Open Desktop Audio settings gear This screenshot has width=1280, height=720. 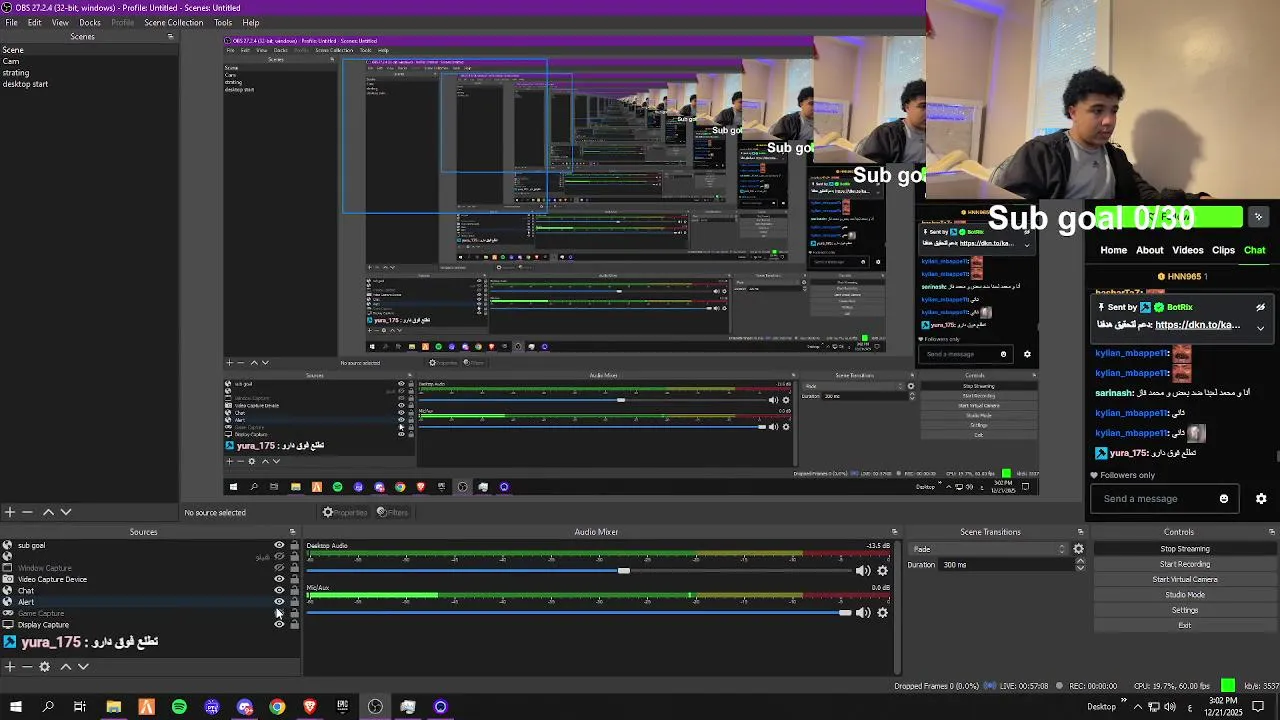(882, 571)
